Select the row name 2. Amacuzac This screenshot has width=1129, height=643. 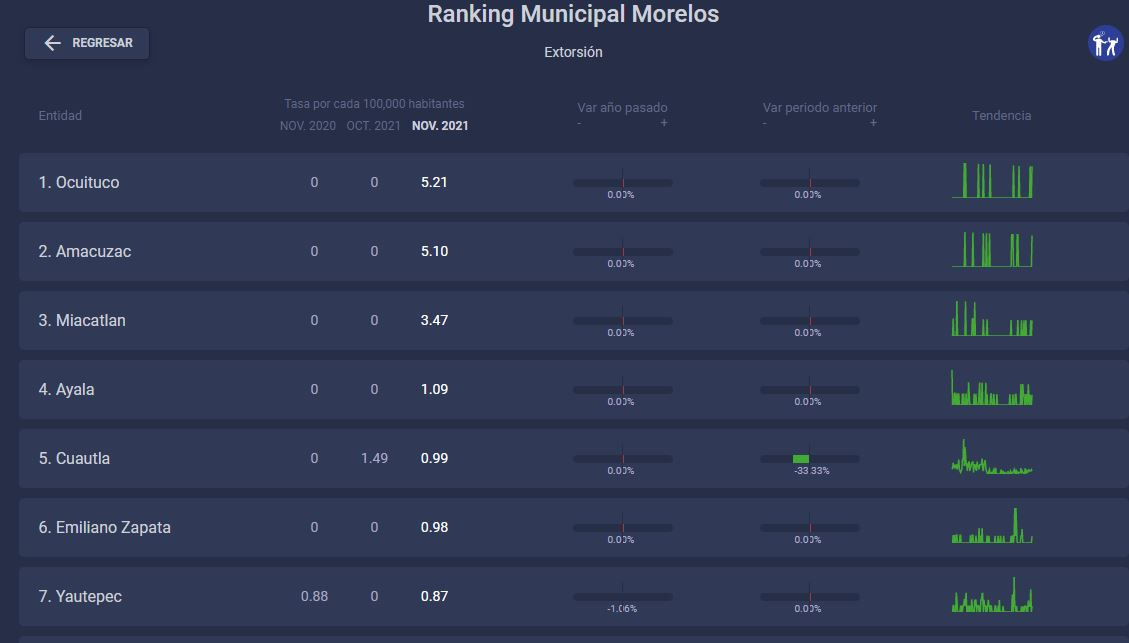click(85, 252)
